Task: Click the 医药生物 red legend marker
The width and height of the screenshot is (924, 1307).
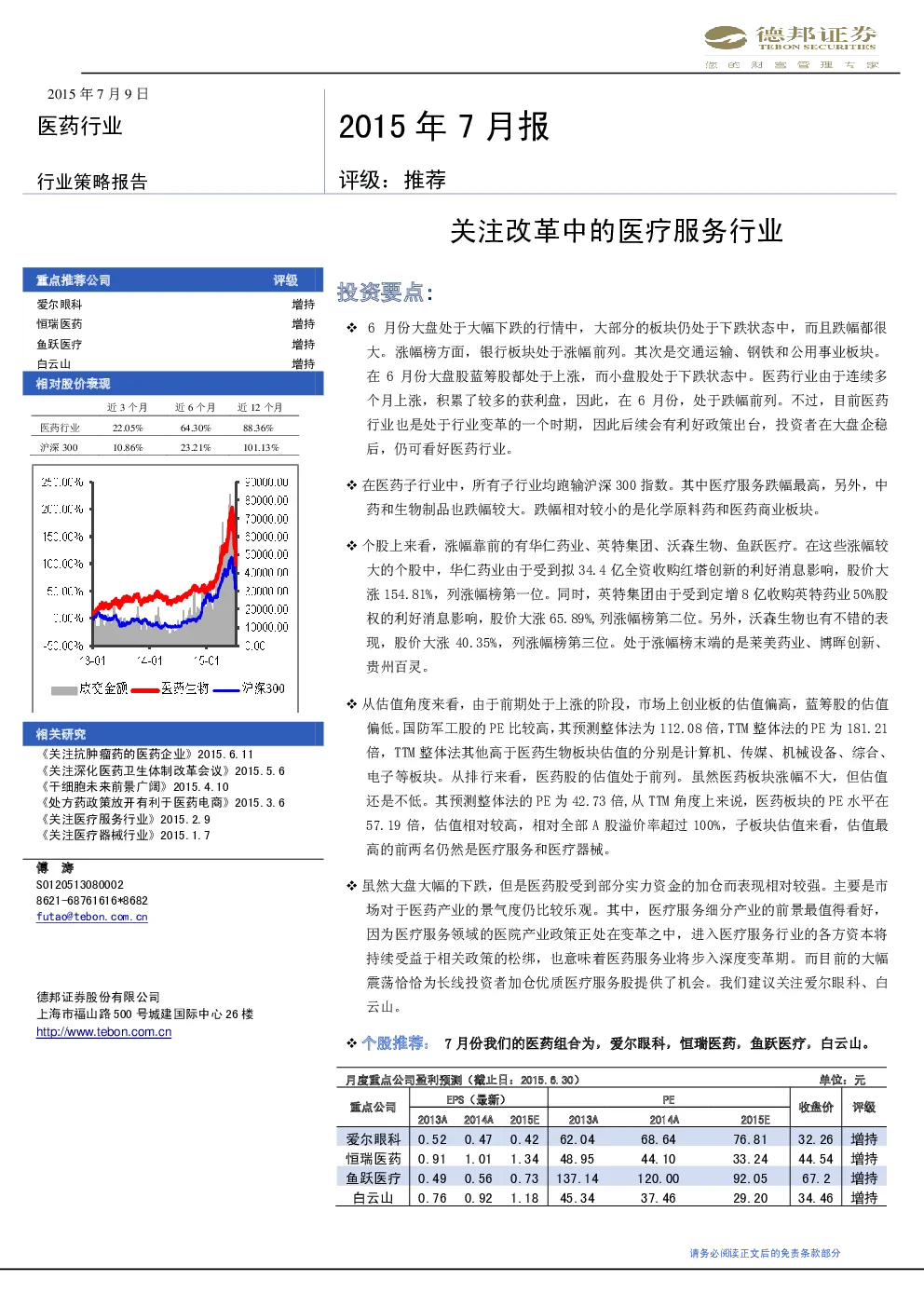Action: (145, 690)
